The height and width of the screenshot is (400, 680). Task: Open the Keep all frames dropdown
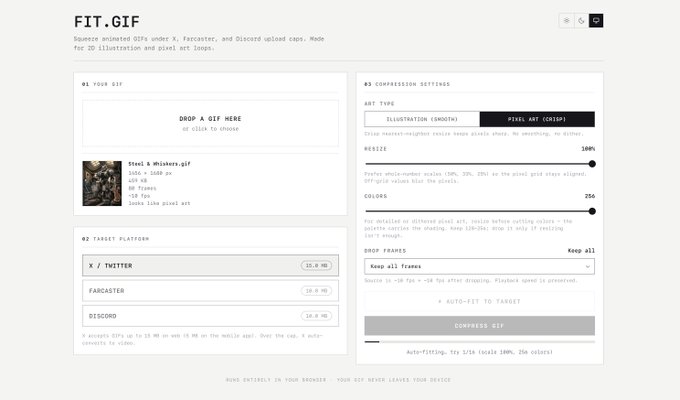coord(479,266)
